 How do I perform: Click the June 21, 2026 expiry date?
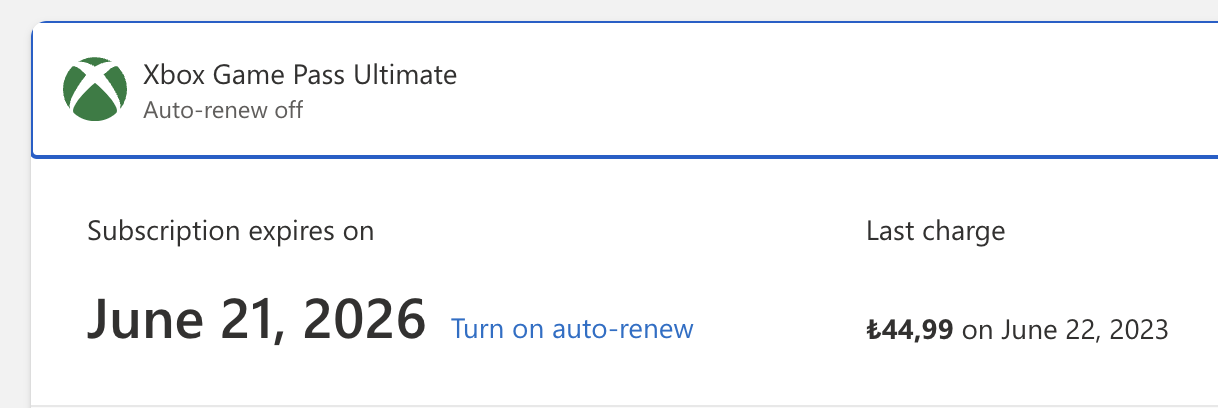click(x=256, y=320)
